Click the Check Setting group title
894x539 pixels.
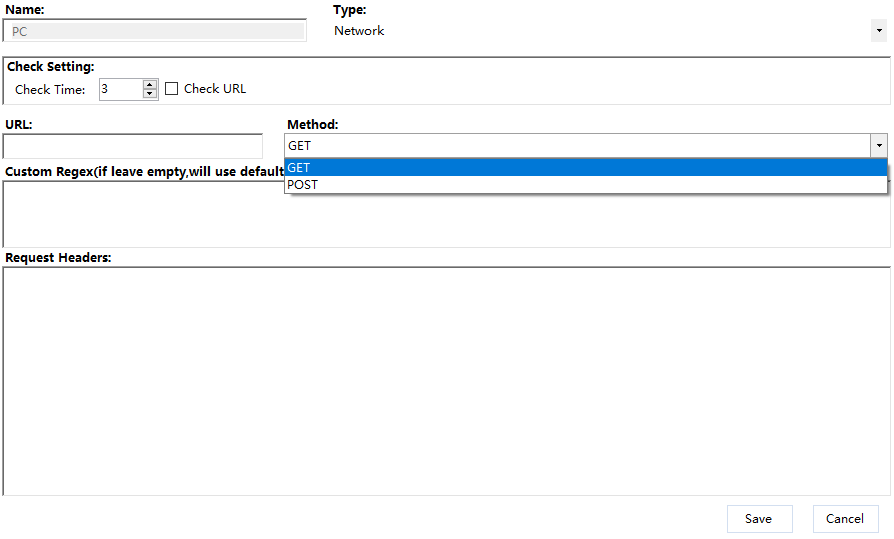click(x=51, y=67)
